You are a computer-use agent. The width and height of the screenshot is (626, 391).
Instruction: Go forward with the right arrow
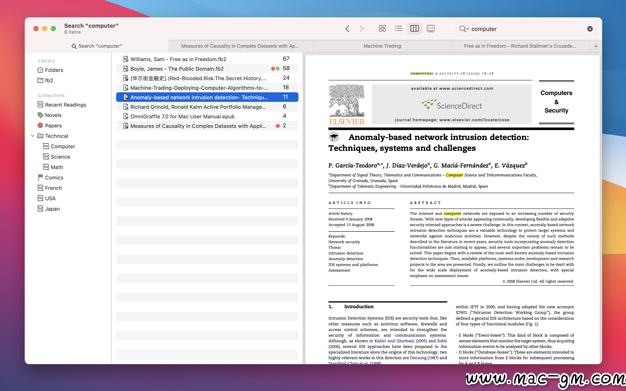362,29
